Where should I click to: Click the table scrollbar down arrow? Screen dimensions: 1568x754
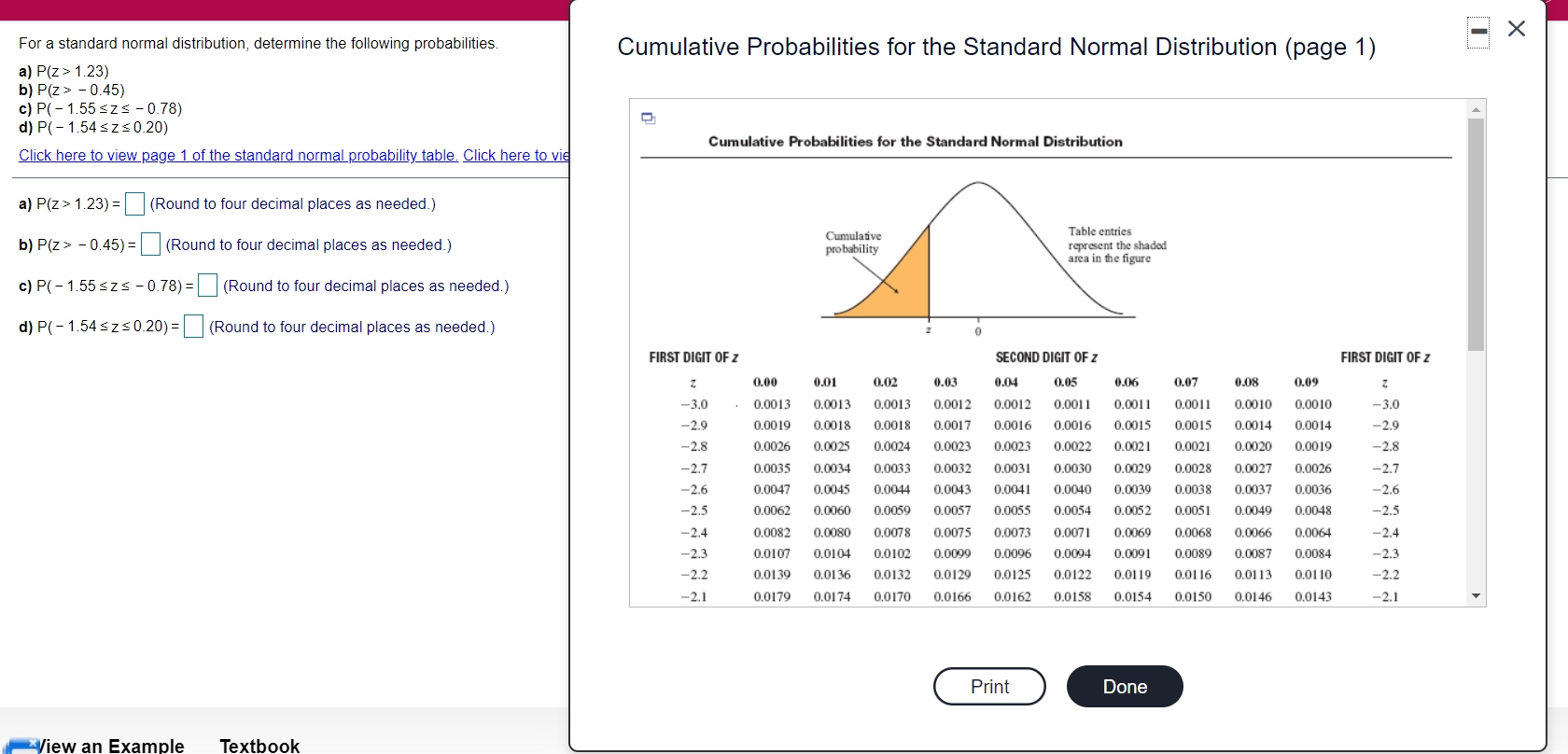pos(1476,596)
